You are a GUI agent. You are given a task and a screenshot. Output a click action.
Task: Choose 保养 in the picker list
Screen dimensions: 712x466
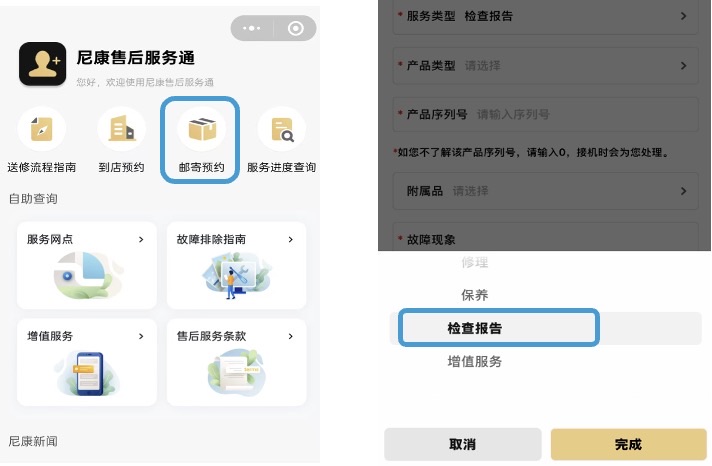(x=475, y=295)
